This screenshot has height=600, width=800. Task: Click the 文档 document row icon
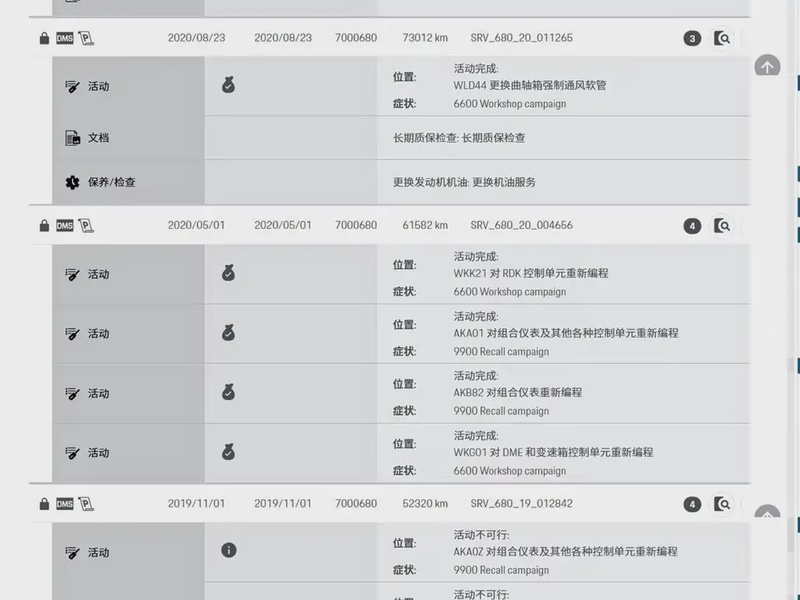72,138
